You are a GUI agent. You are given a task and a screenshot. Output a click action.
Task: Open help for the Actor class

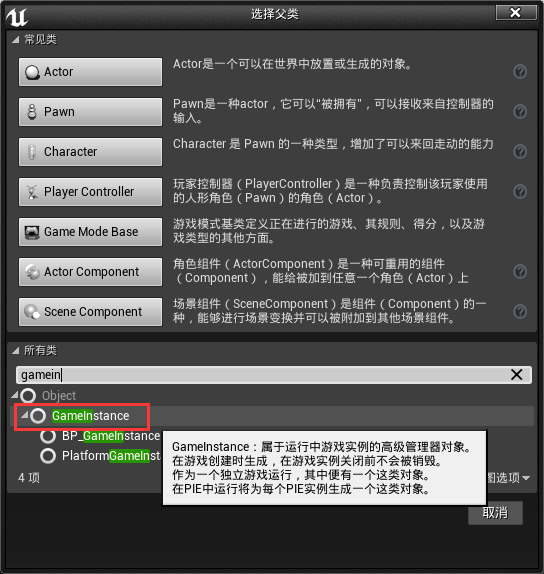tap(520, 72)
